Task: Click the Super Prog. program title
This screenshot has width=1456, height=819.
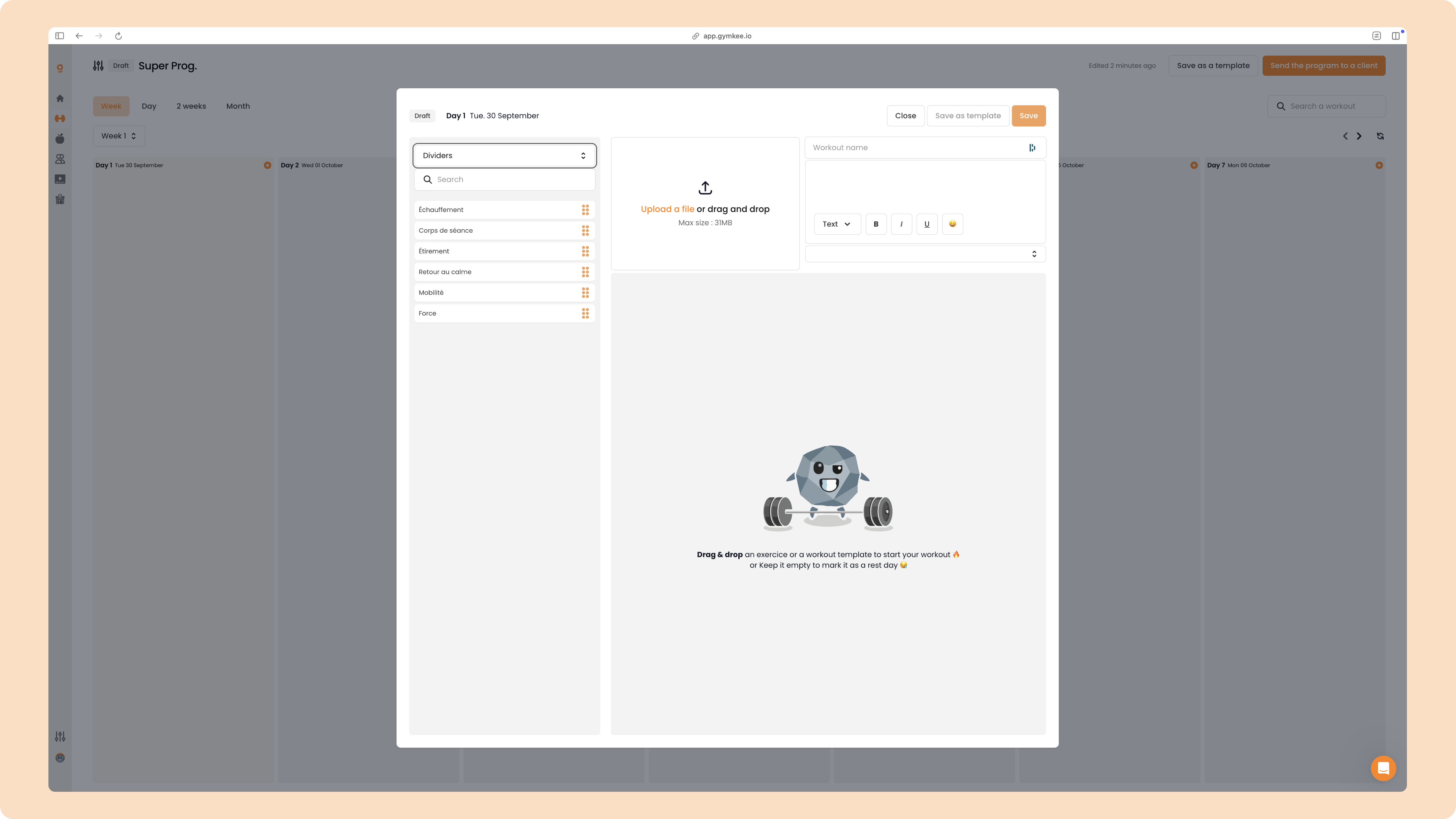Action: (168, 66)
